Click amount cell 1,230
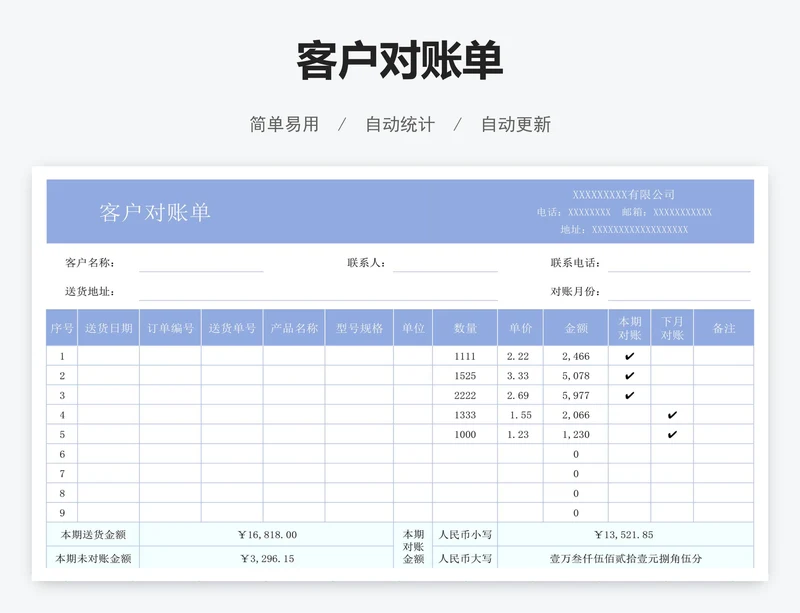Image resolution: width=800 pixels, height=613 pixels. pos(576,434)
